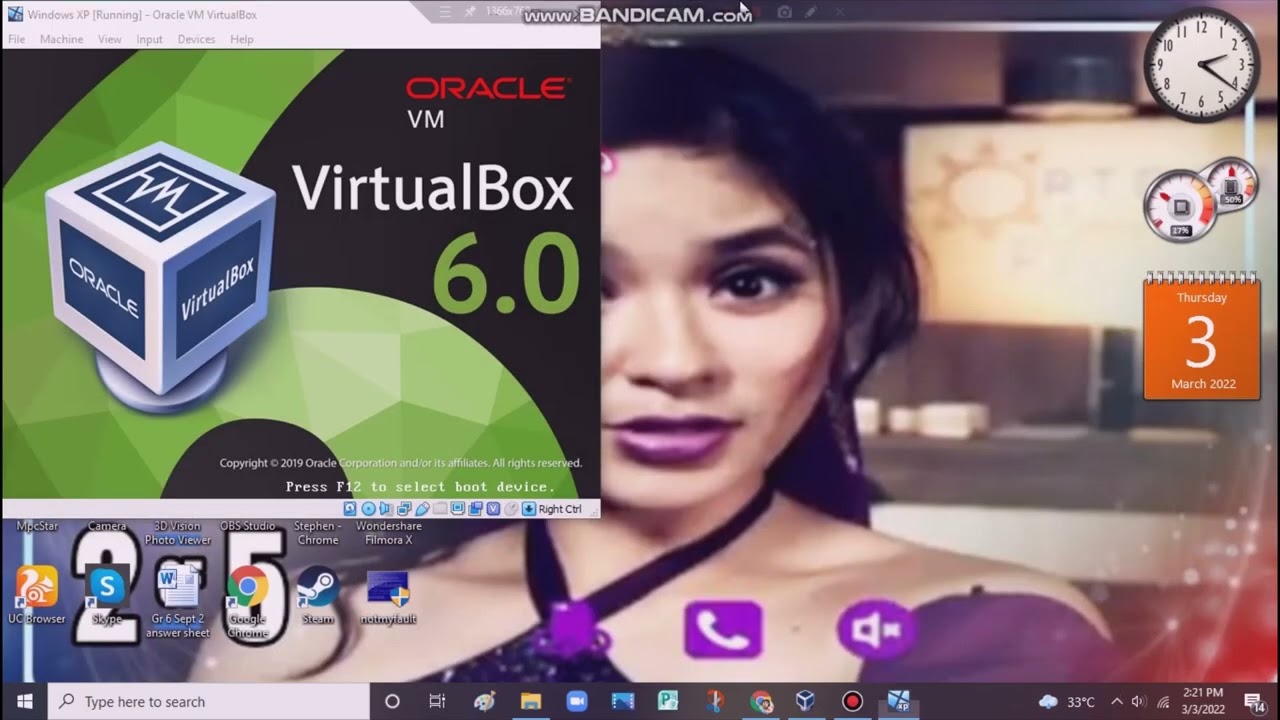The height and width of the screenshot is (720, 1280).
Task: Click the keyboard capture arrow icon
Action: (x=529, y=509)
